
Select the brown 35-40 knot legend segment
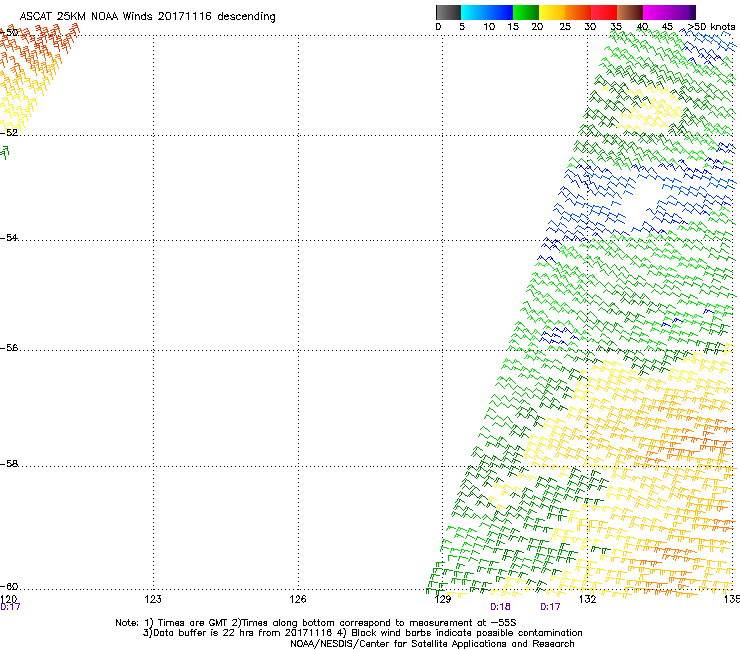[630, 12]
